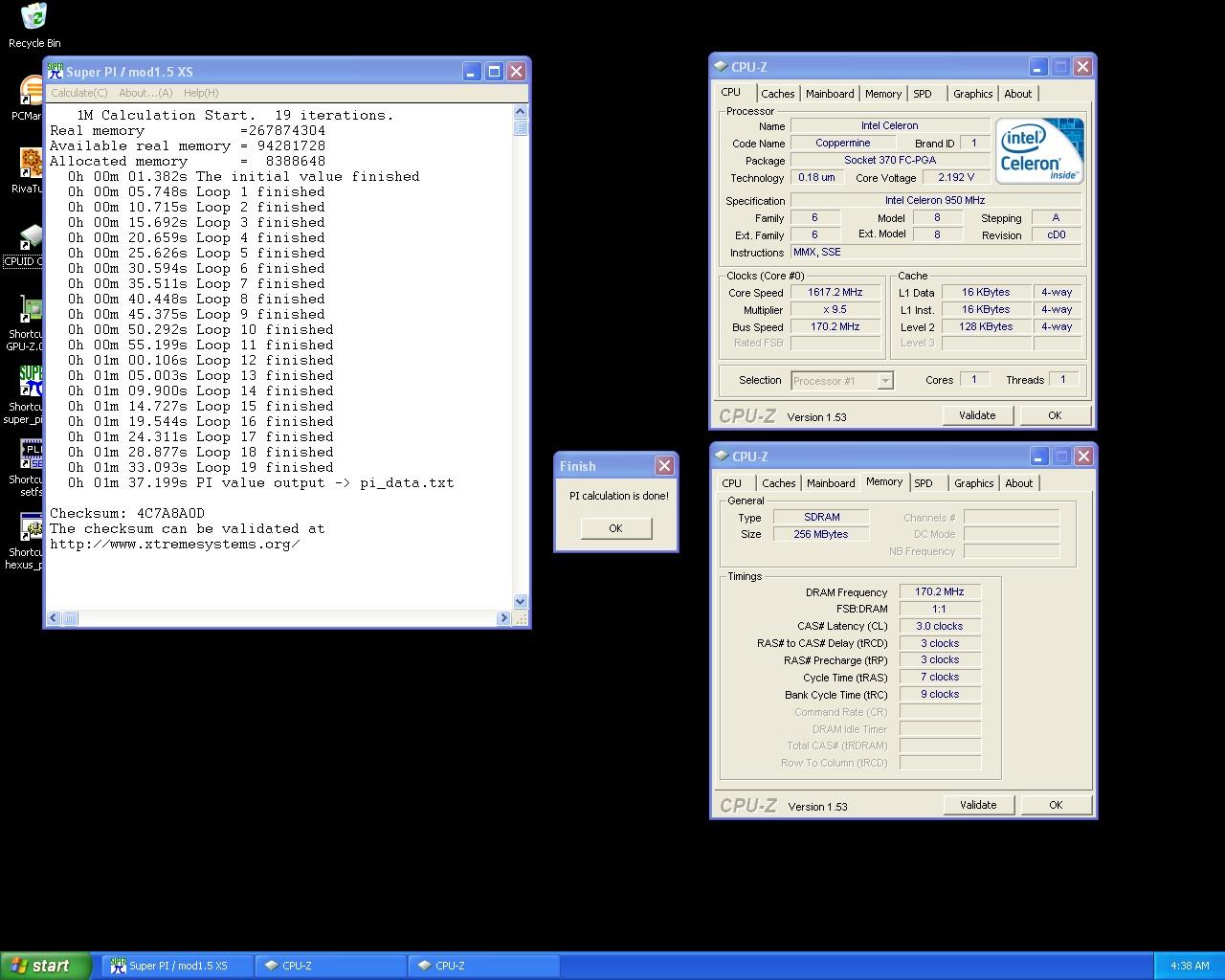Screen dimensions: 1225x980
Task: Click the CAS# Latency 3.0 clocks value
Action: pos(940,626)
